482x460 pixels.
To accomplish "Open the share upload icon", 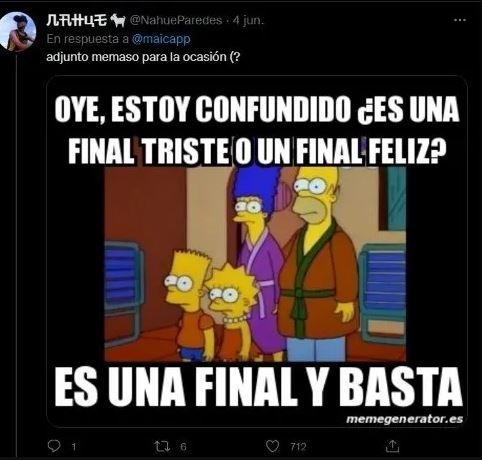I will tap(392, 446).
